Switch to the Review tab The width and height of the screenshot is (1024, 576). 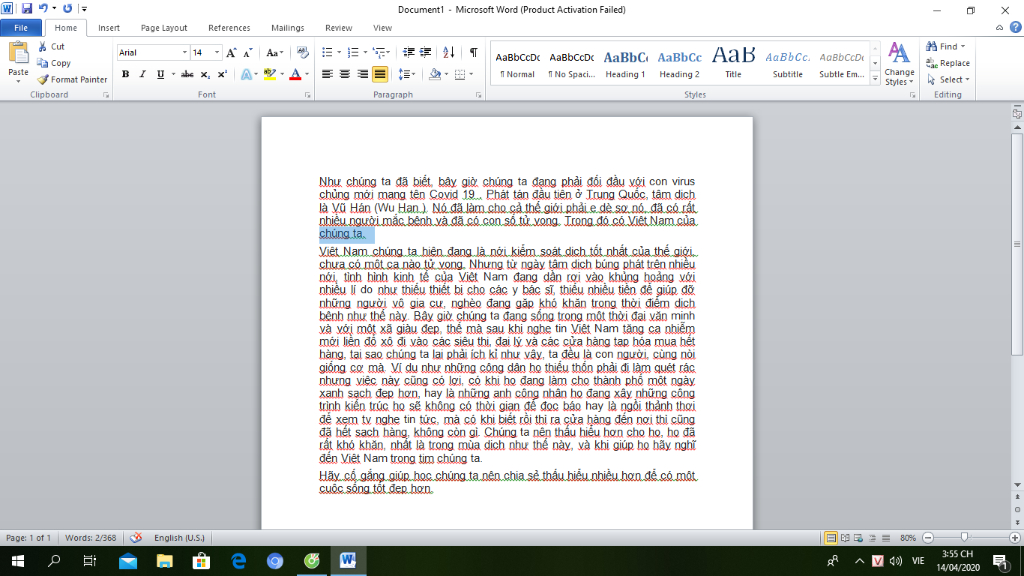coord(338,27)
